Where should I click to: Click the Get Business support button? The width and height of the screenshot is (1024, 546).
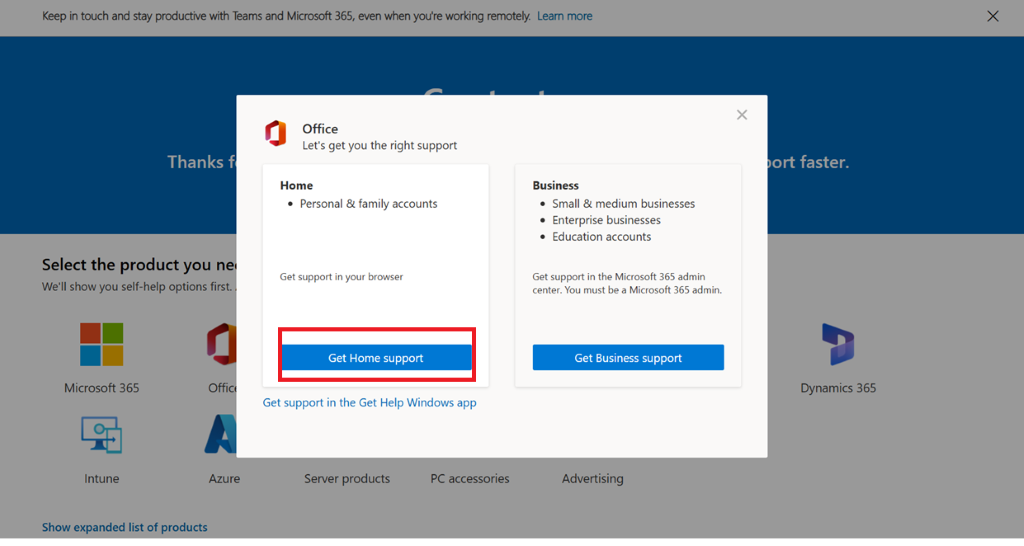tap(628, 358)
